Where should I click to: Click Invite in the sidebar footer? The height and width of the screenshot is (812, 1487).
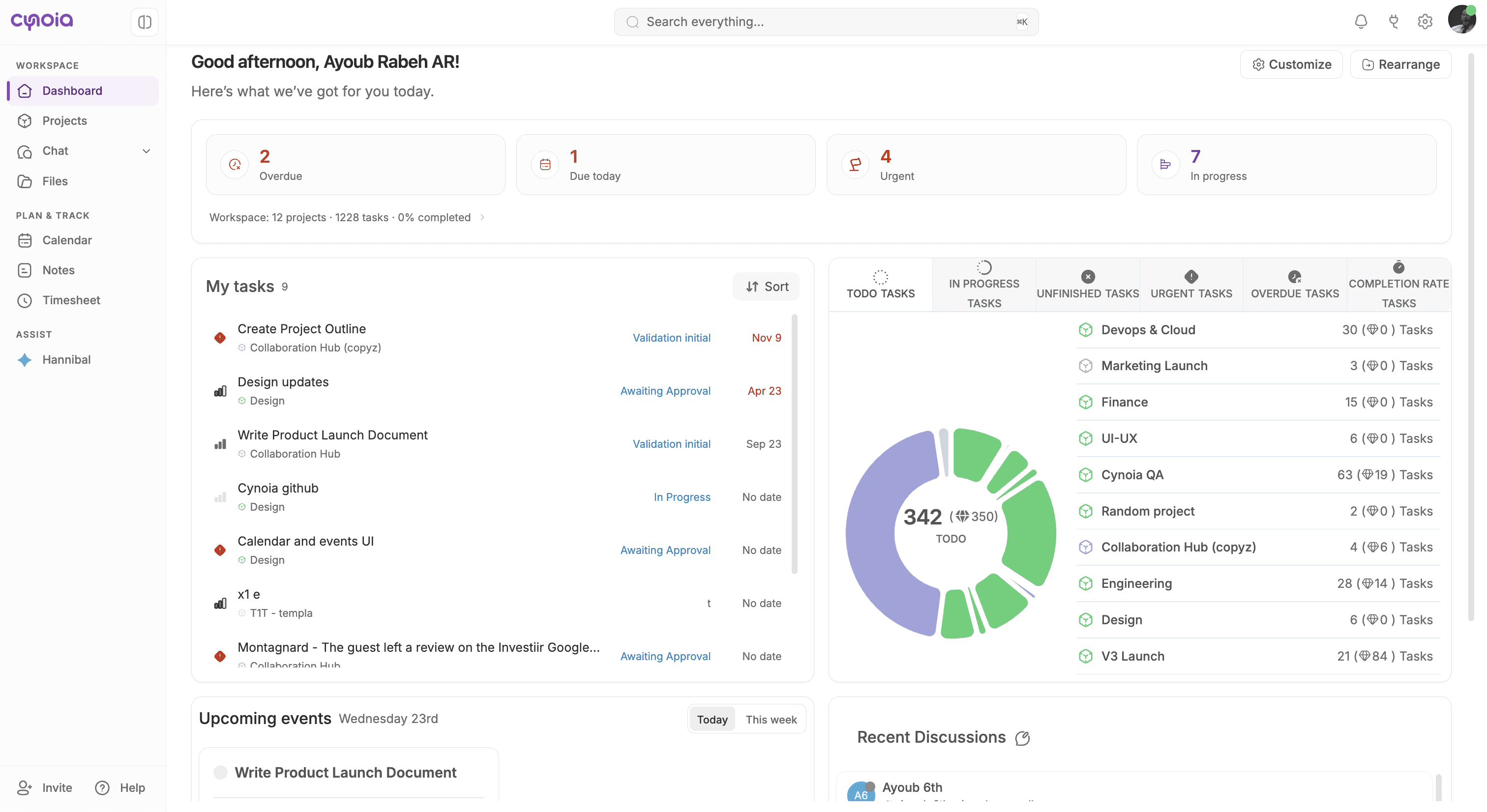click(x=45, y=788)
